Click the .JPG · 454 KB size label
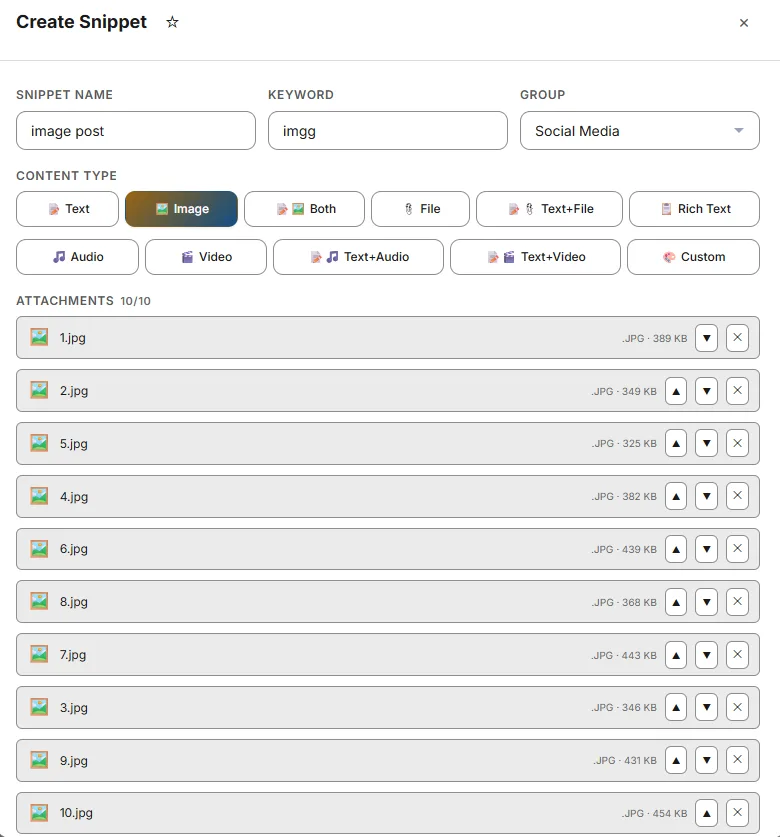Screen dimensions: 780x837 [x=655, y=814]
